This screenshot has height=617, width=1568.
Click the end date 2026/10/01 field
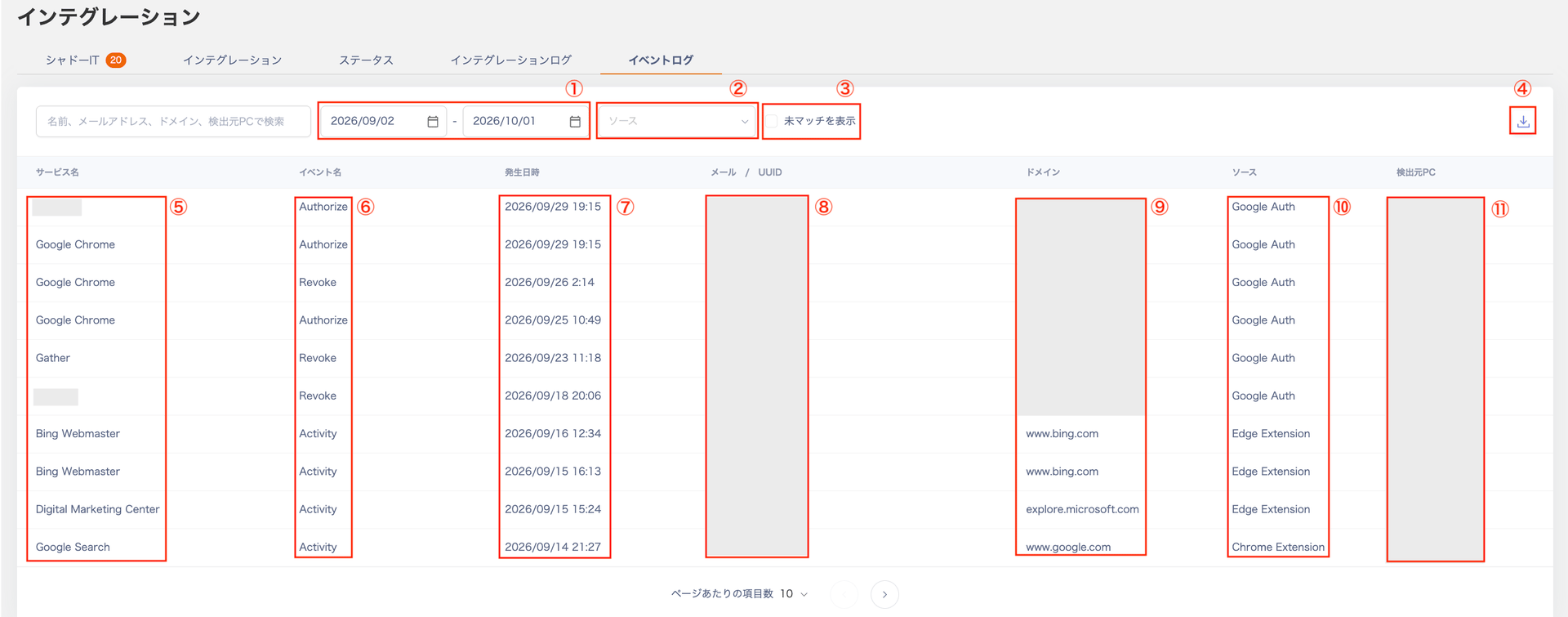pos(525,121)
